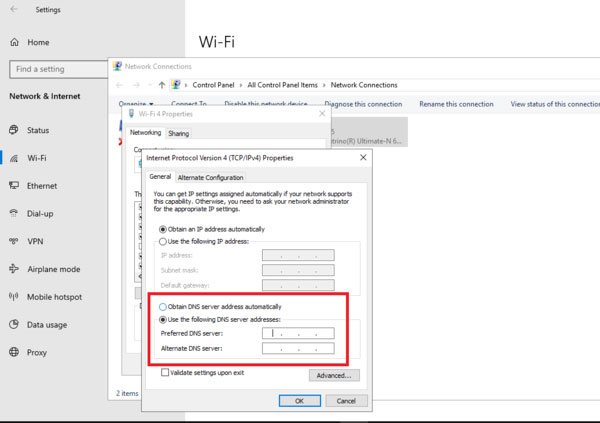Open Data usage page

[48, 325]
